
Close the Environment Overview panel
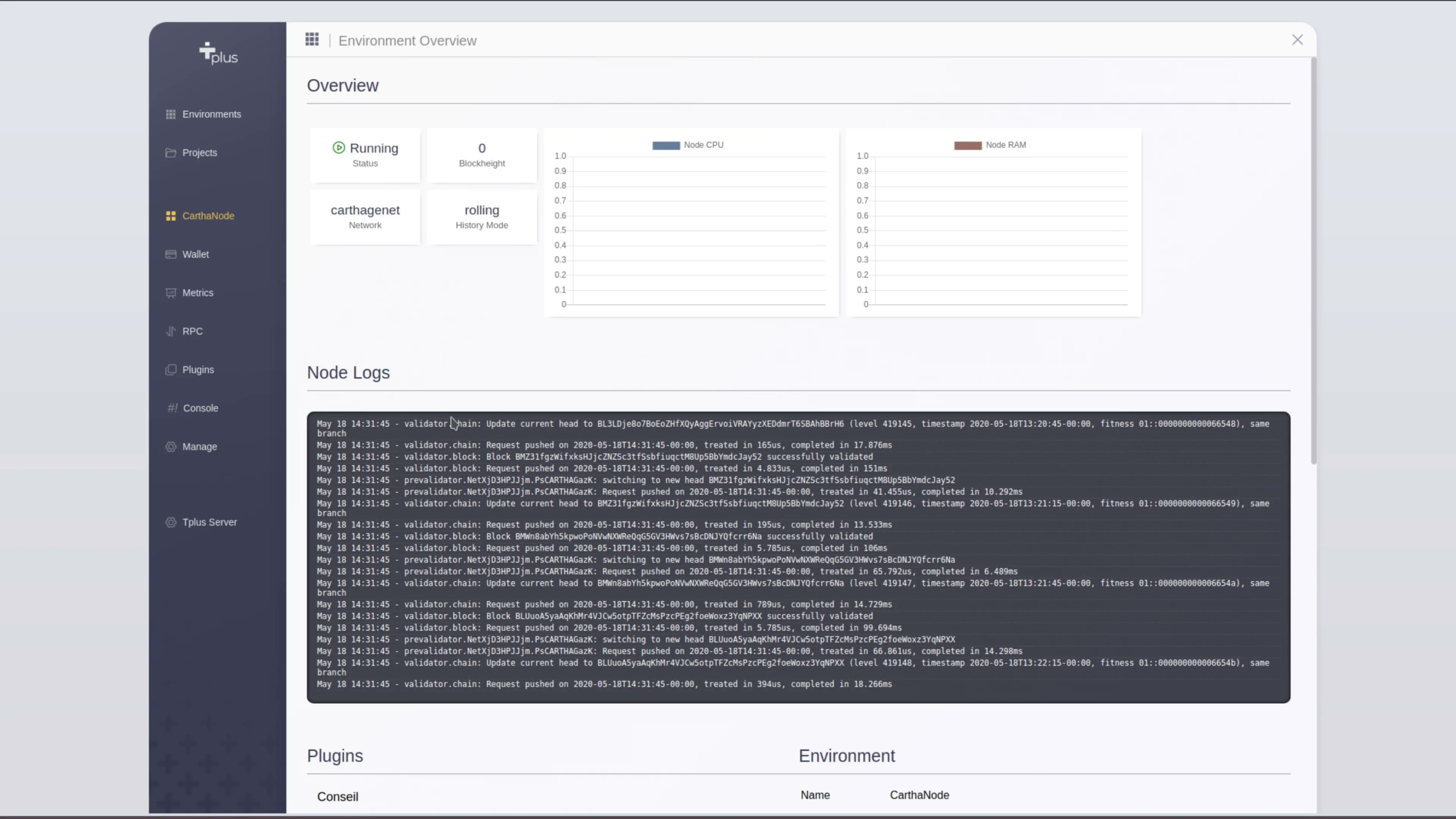(x=1297, y=39)
